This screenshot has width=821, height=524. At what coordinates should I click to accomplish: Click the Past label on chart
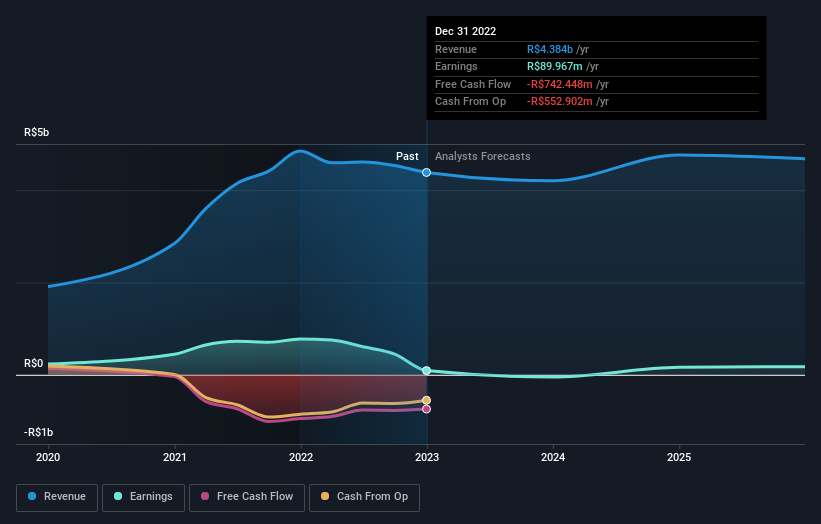click(x=407, y=156)
